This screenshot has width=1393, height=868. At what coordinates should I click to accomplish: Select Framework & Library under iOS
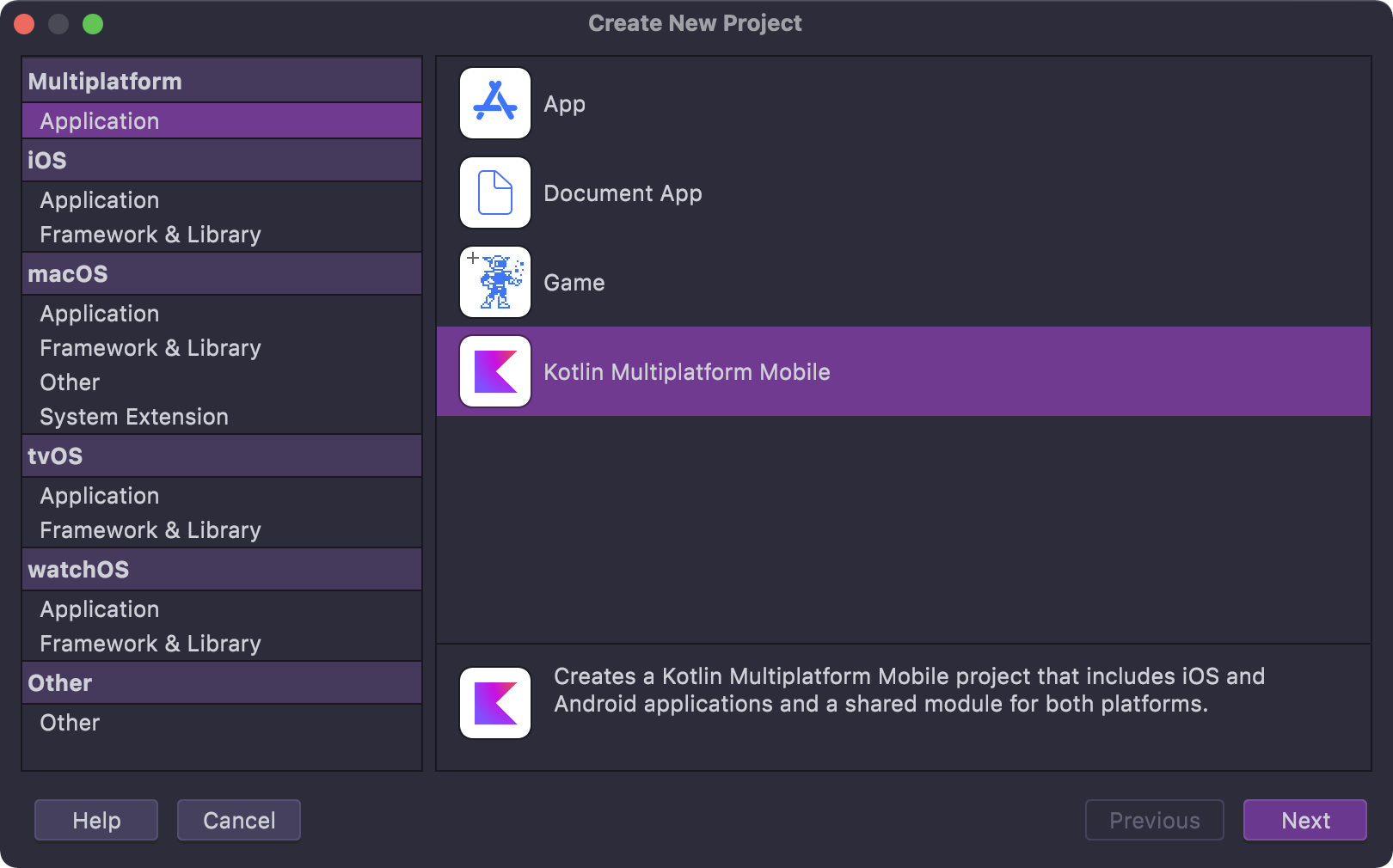[222, 235]
